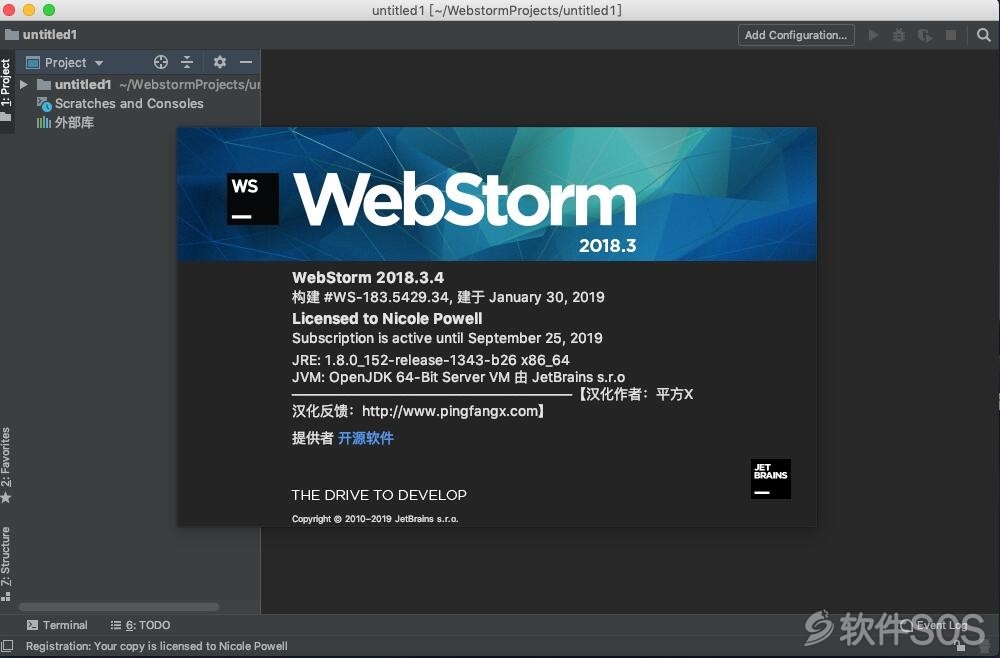1000x658 pixels.
Task: Click the Registration status bar message
Action: tap(156, 646)
